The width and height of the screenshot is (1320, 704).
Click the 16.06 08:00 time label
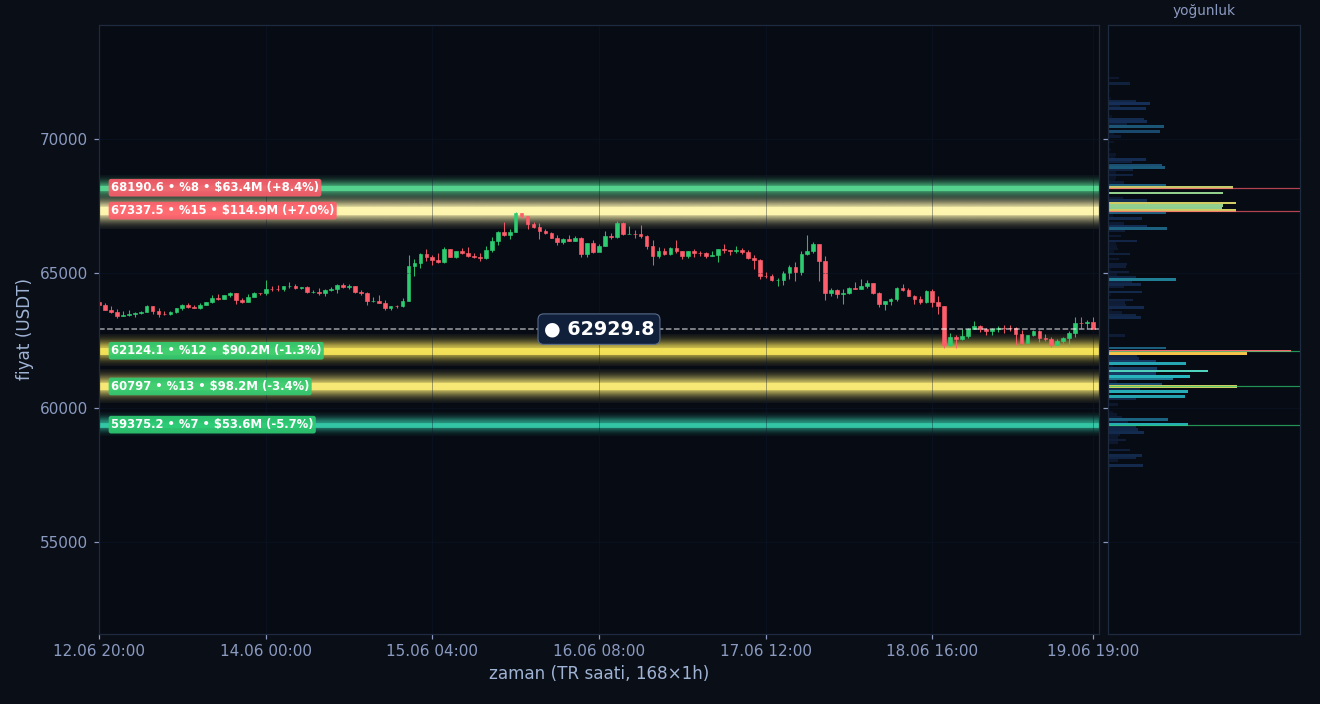(x=599, y=650)
